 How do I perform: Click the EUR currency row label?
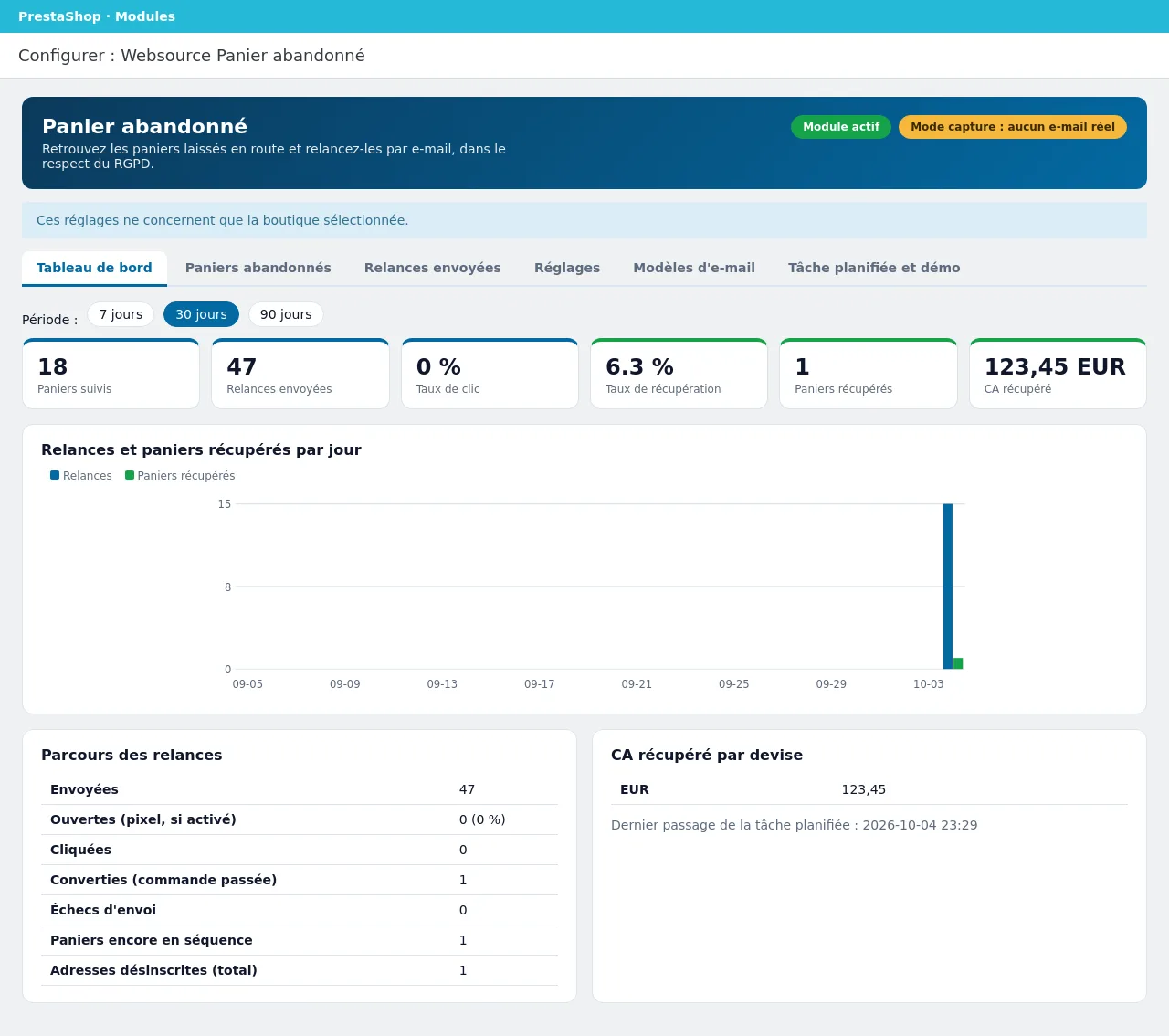coord(635,789)
